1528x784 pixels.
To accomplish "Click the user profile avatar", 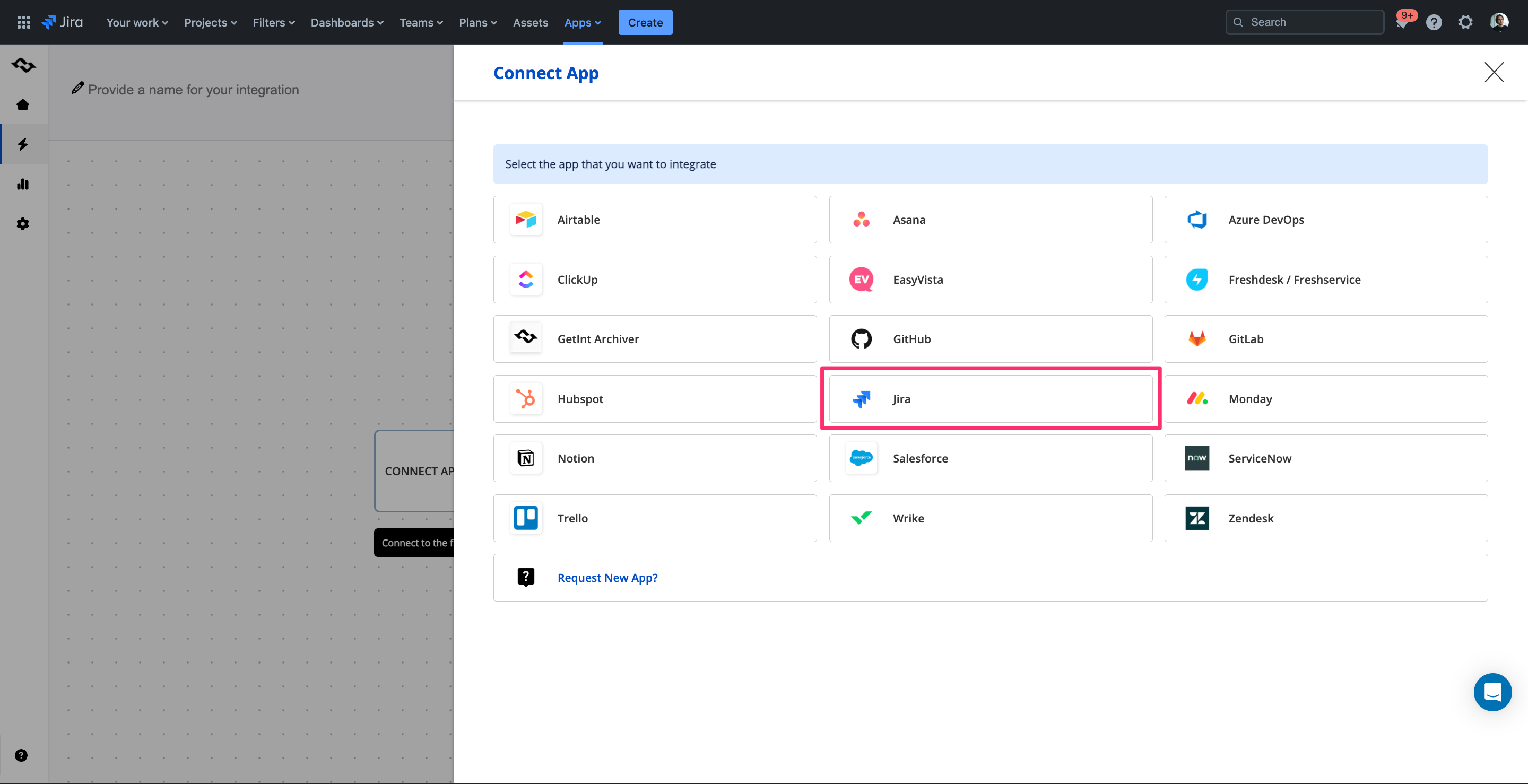I will [1499, 22].
